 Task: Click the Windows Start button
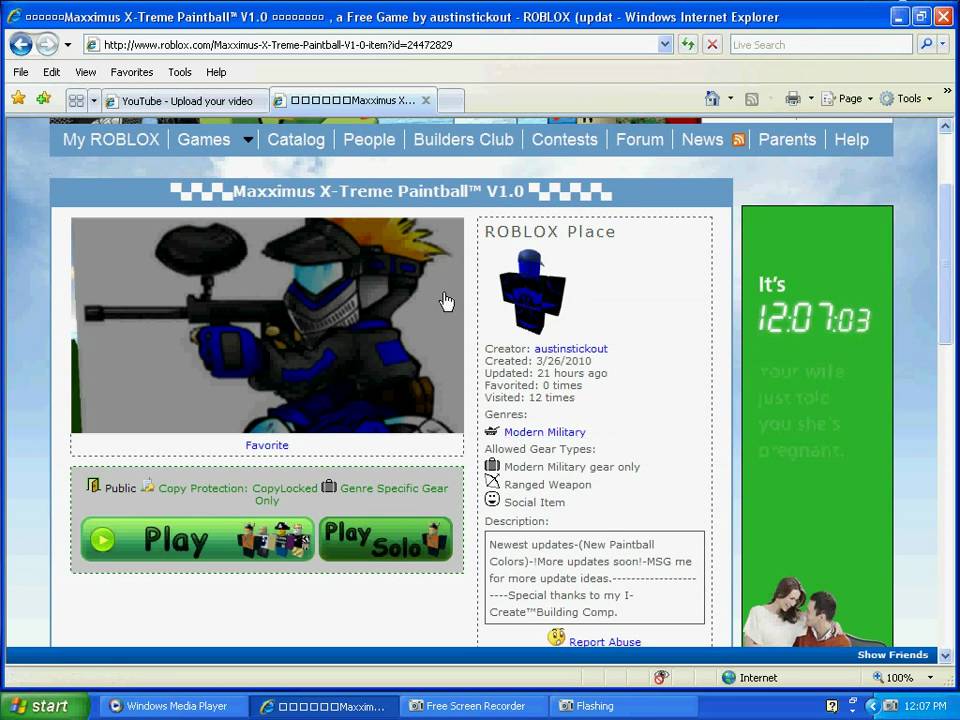point(45,706)
